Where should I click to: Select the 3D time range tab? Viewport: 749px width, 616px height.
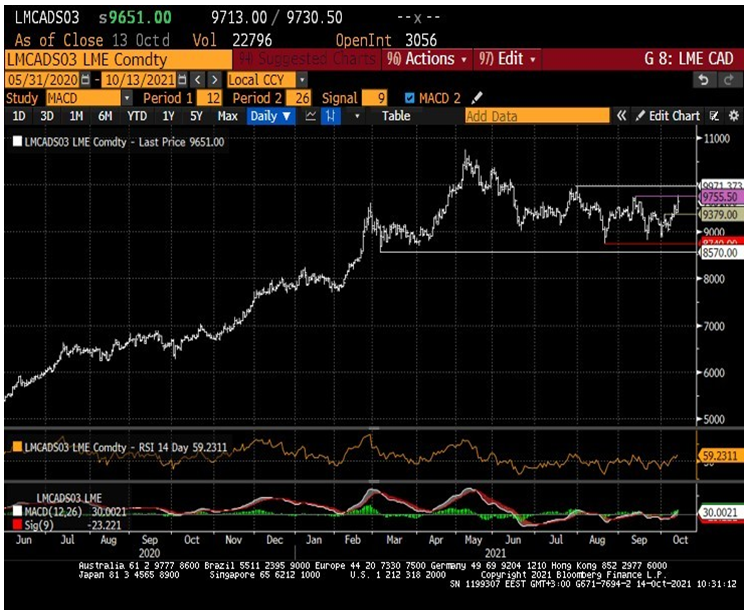(x=47, y=116)
